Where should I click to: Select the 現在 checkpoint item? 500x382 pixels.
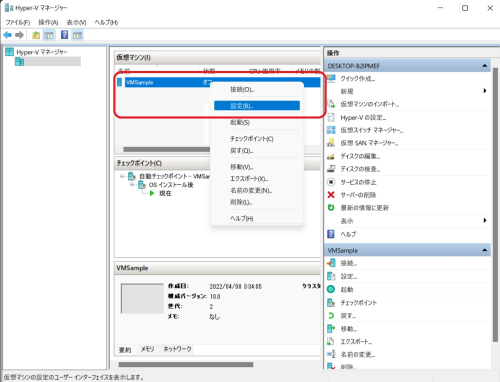tap(165, 193)
